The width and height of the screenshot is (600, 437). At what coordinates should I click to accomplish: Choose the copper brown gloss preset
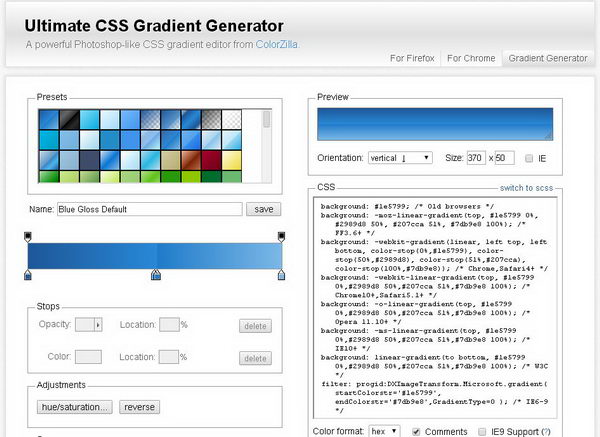tap(191, 160)
